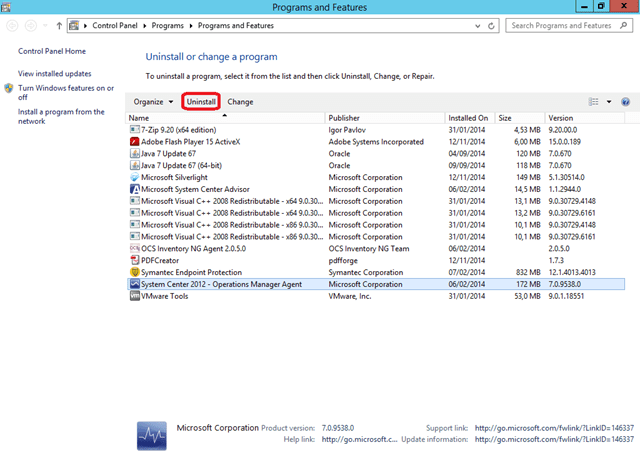Select Microsoft System Center Advisor row
The height and width of the screenshot is (455, 640).
(x=376, y=189)
